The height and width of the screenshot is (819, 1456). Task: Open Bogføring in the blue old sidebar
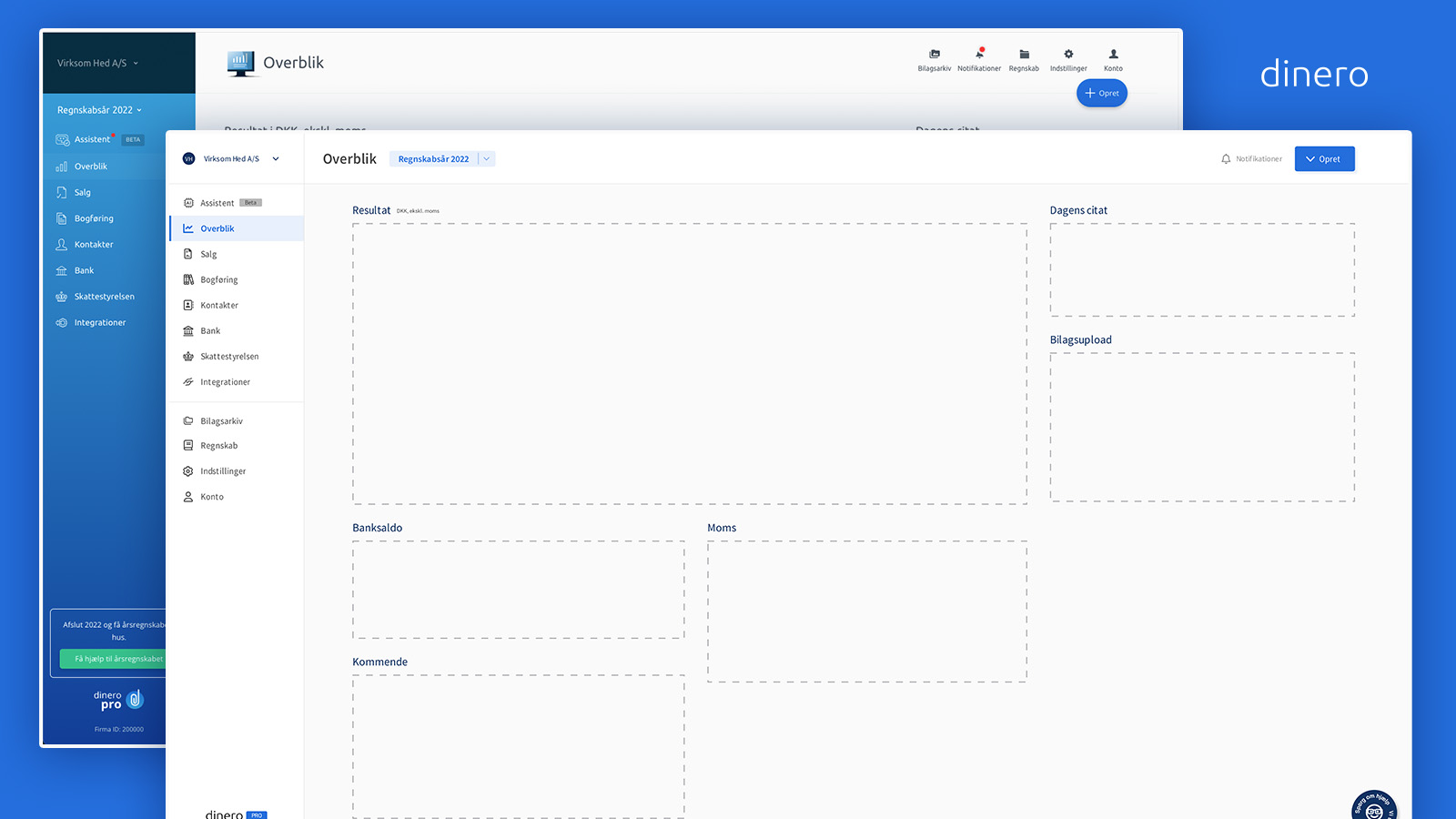coord(84,218)
